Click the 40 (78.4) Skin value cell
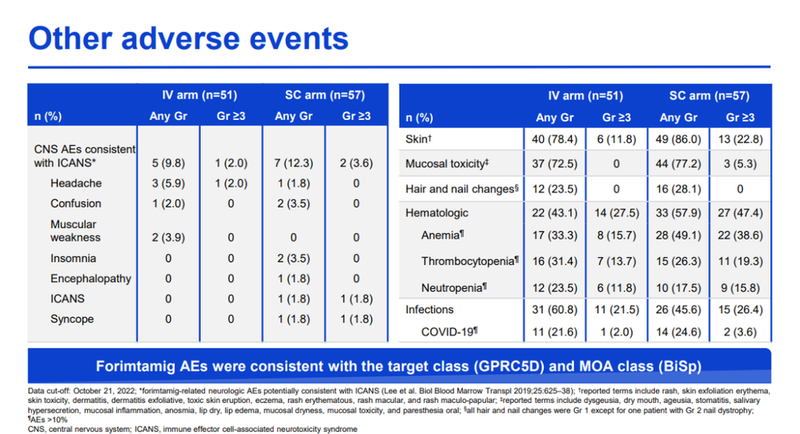This screenshot has height=434, width=800. (556, 136)
